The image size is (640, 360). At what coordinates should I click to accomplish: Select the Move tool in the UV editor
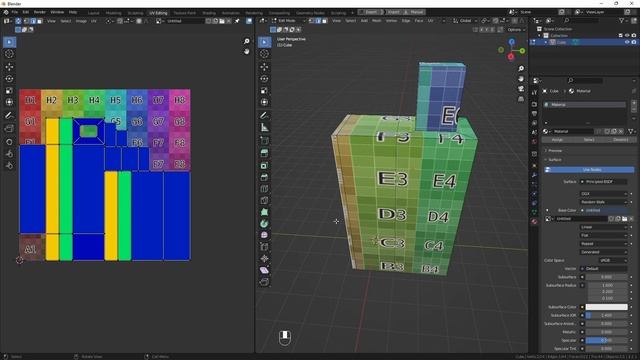coord(9,67)
